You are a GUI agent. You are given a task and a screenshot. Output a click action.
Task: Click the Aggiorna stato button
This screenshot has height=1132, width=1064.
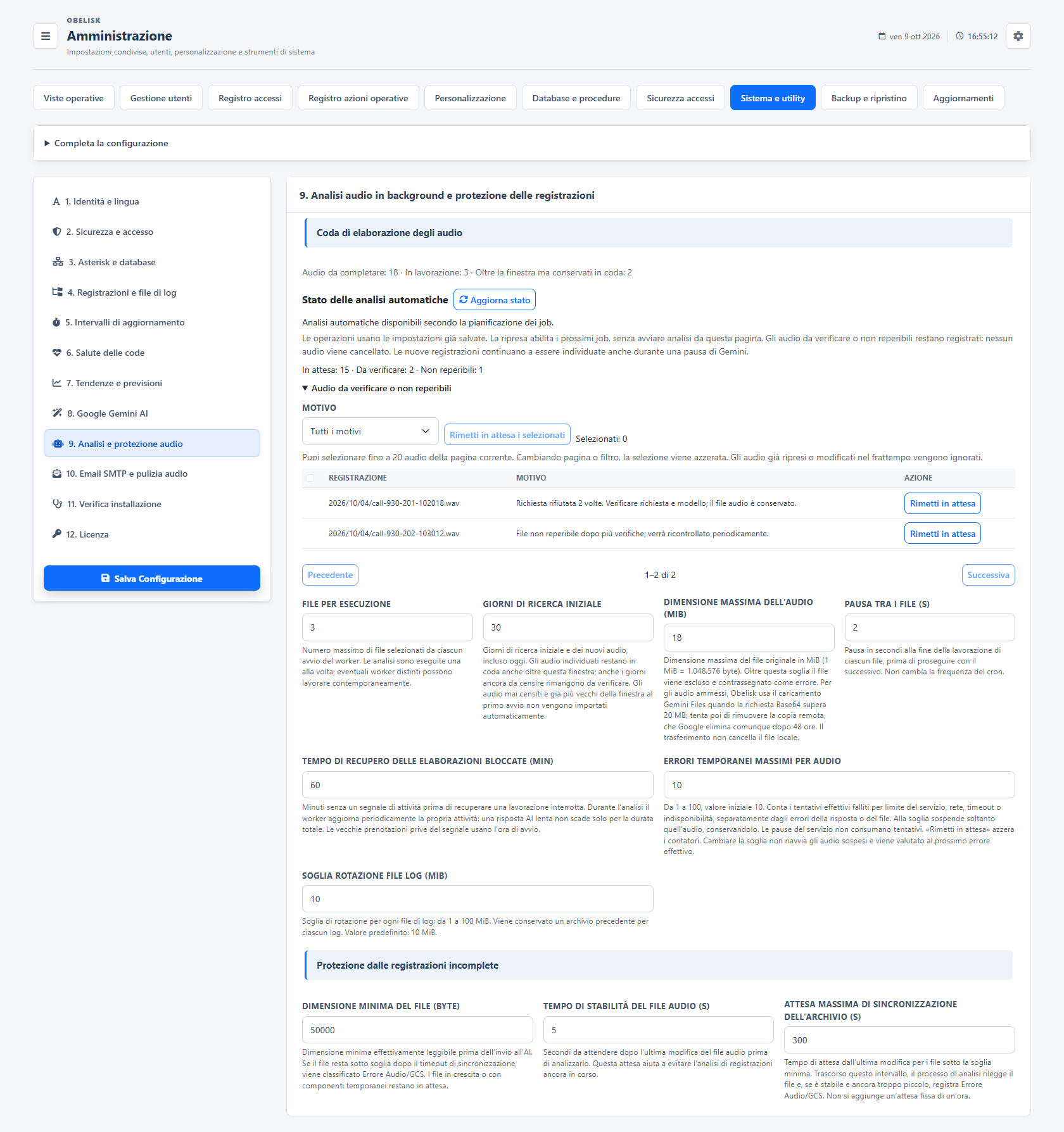point(495,300)
